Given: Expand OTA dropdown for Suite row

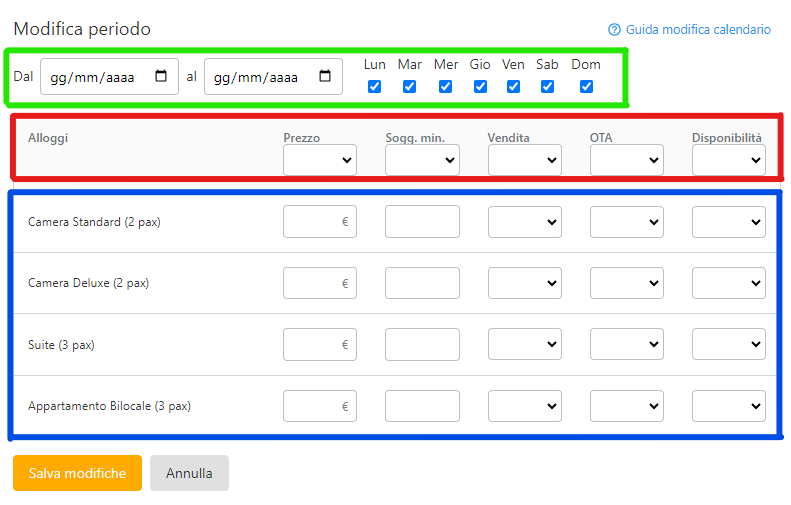Looking at the screenshot, I should coord(627,345).
